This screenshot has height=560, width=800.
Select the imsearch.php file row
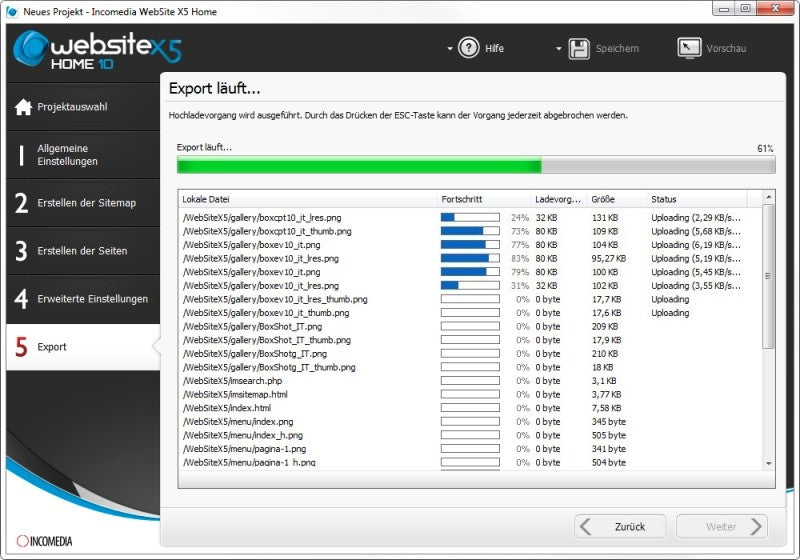469,381
